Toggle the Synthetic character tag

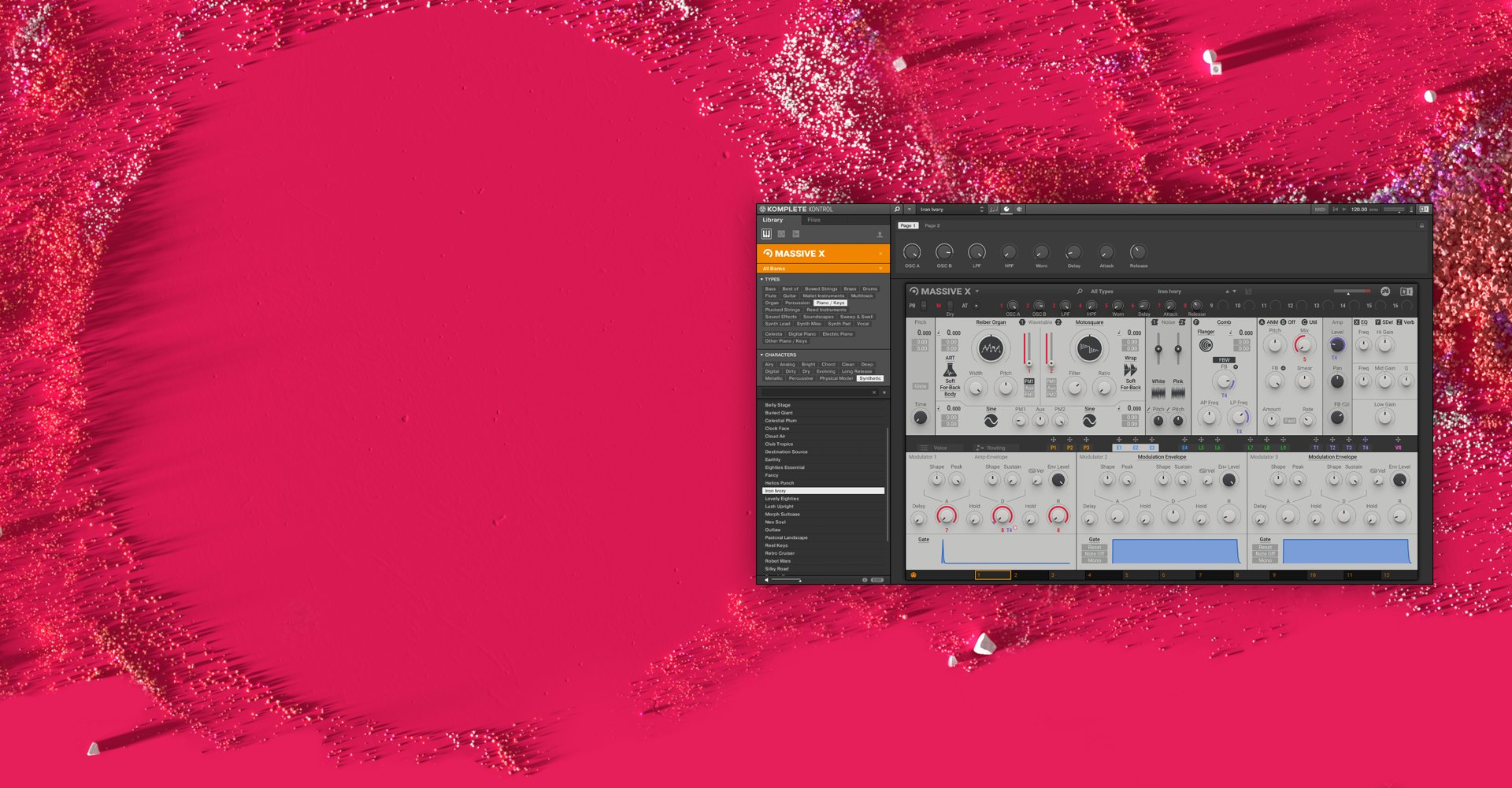point(870,378)
